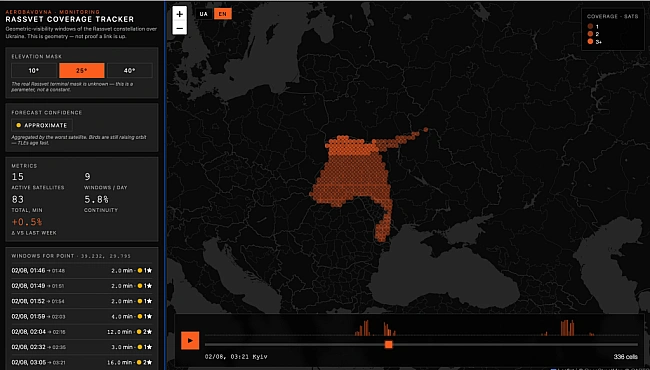Choose the 02/08 01:59 4.0 min window
Screen dimensions: 650x370
point(82,316)
